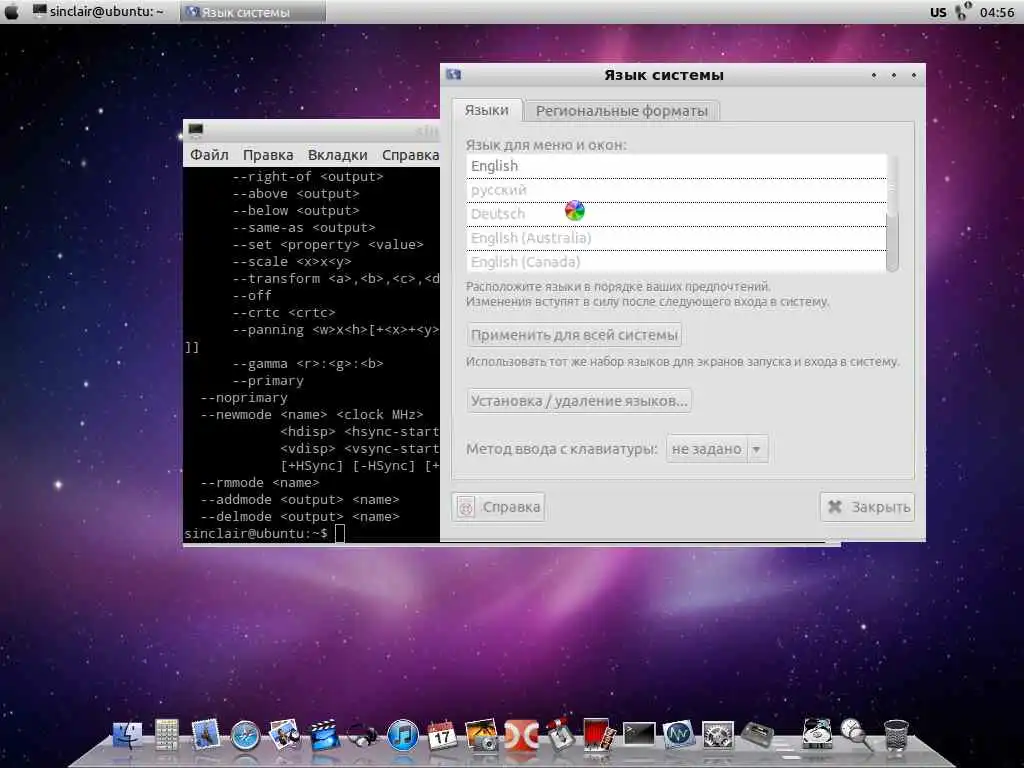Launch the calculator dock icon
This screenshot has height=768, width=1024.
[167, 734]
